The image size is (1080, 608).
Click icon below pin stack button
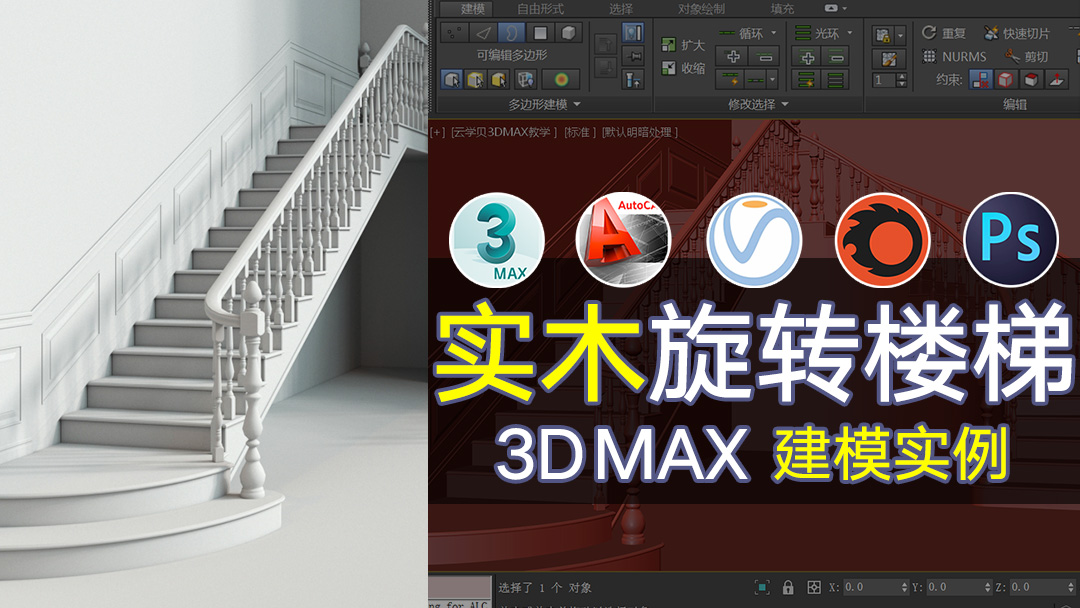[x=632, y=80]
